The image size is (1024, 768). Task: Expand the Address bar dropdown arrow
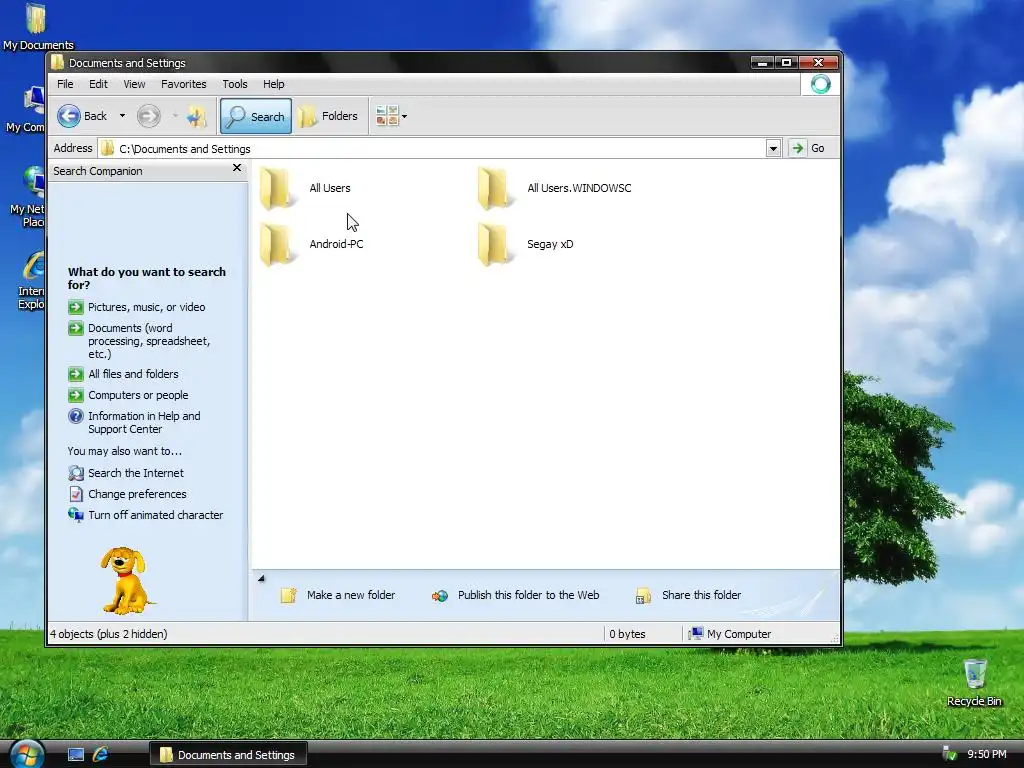point(773,149)
